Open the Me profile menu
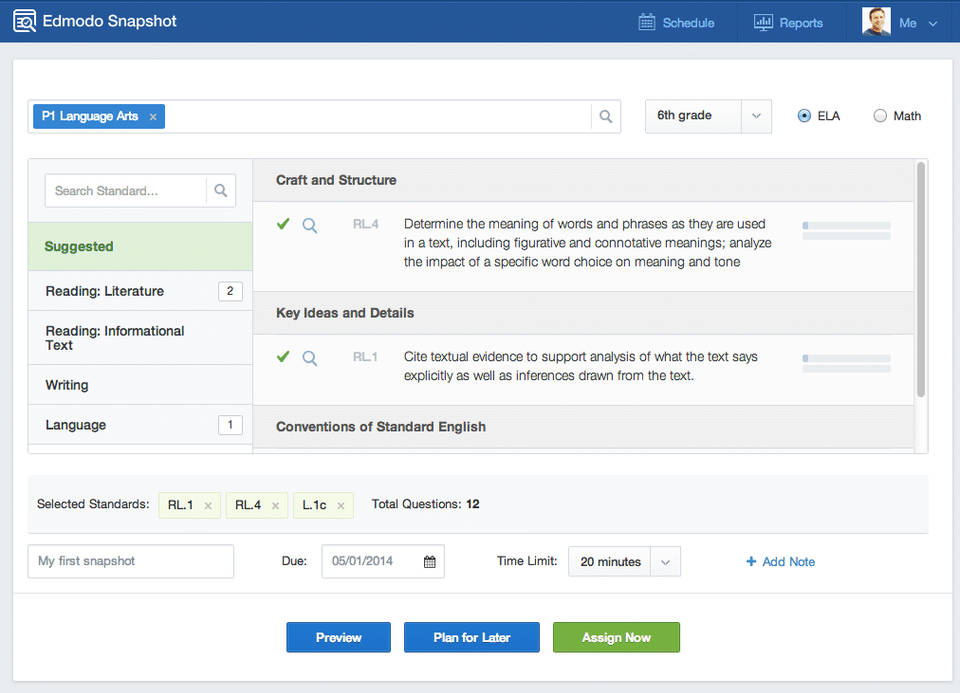Screen dimensions: 960x693 pos(932,23)
